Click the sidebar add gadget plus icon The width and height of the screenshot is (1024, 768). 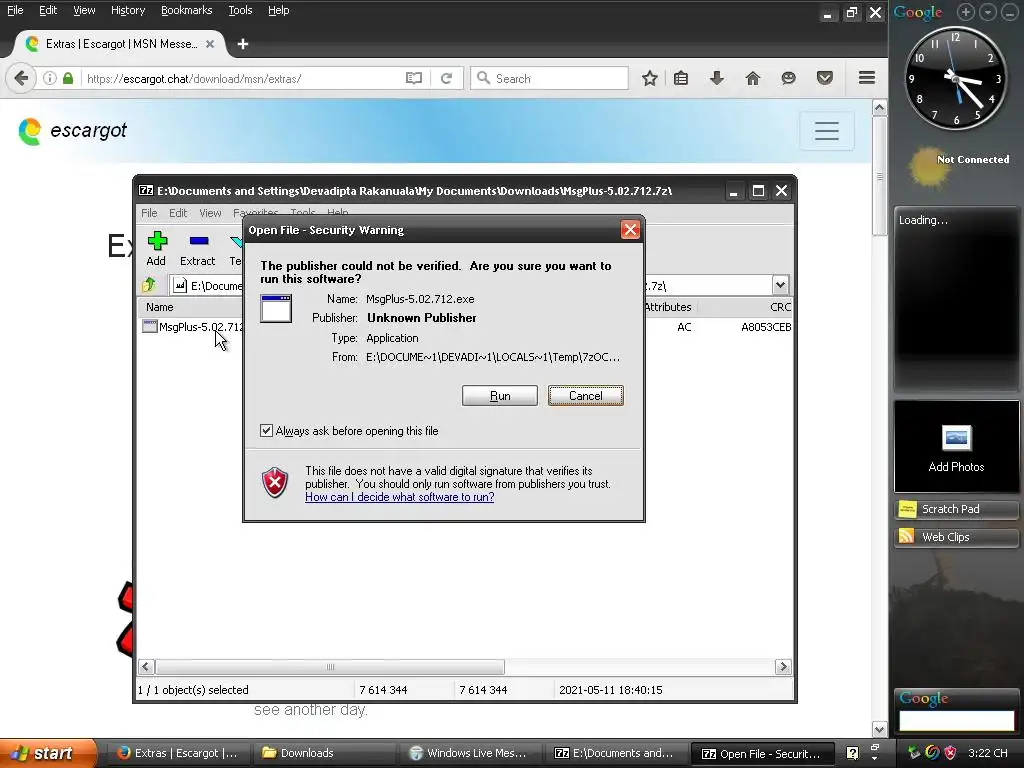pyautogui.click(x=966, y=12)
